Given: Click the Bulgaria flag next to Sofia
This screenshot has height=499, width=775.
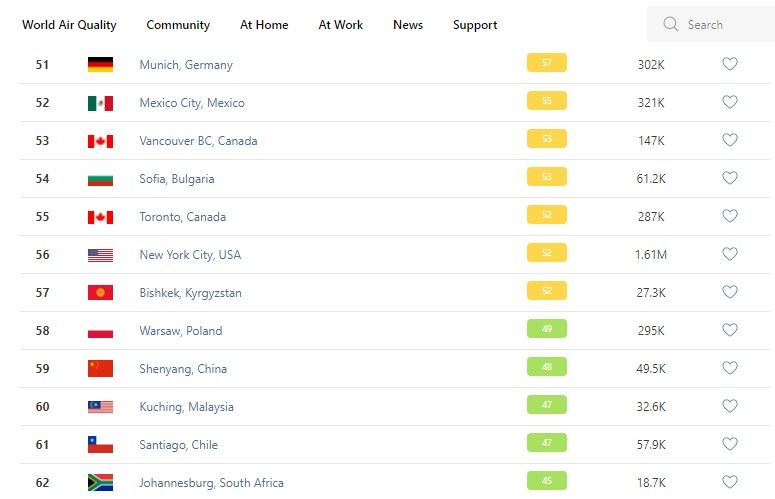Looking at the screenshot, I should (x=100, y=179).
